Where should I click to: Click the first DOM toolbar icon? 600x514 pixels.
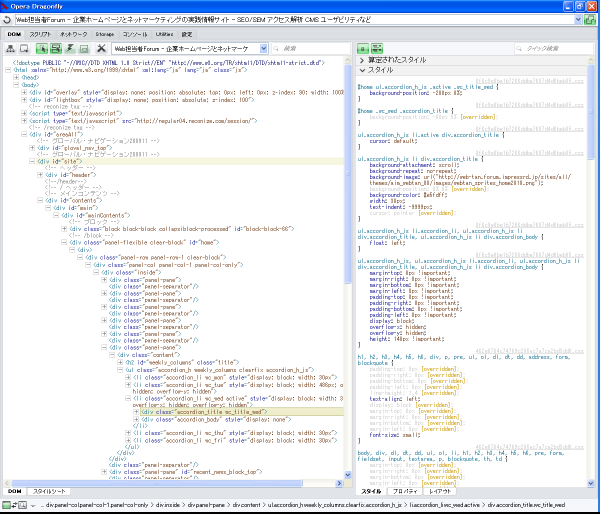click(x=11, y=48)
